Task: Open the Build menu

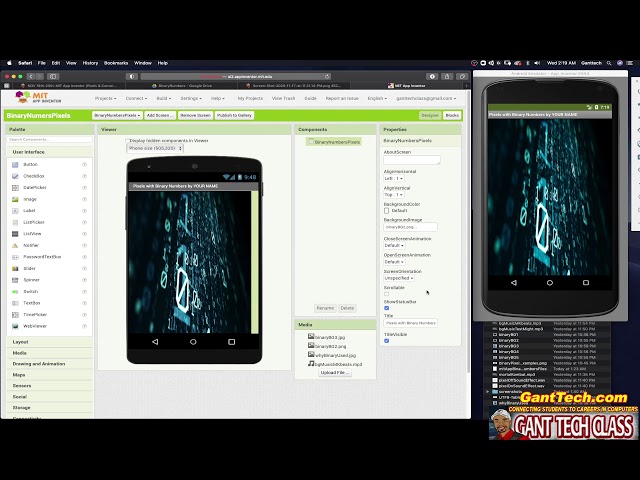Action: [x=164, y=98]
